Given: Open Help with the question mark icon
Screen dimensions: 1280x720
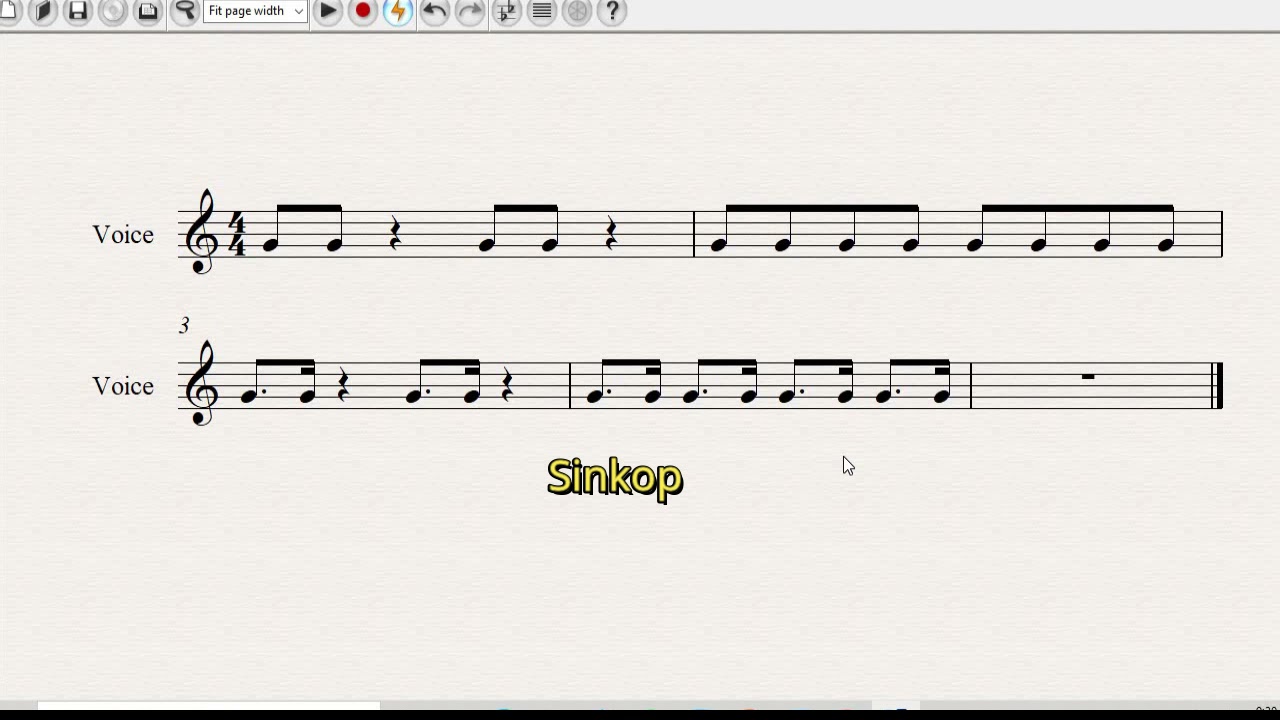Looking at the screenshot, I should click(x=612, y=10).
